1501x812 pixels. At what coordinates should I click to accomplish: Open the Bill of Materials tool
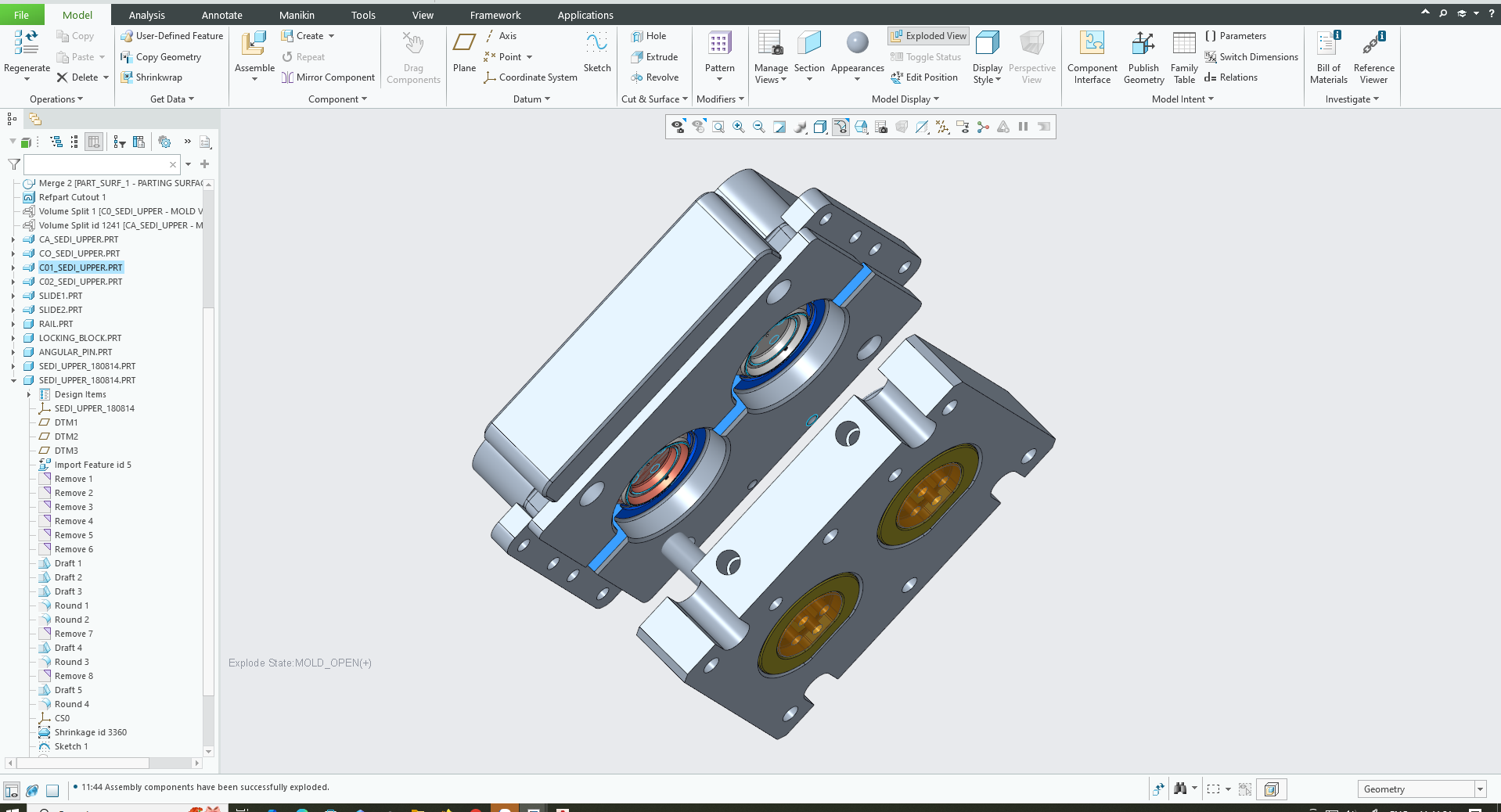click(x=1328, y=45)
